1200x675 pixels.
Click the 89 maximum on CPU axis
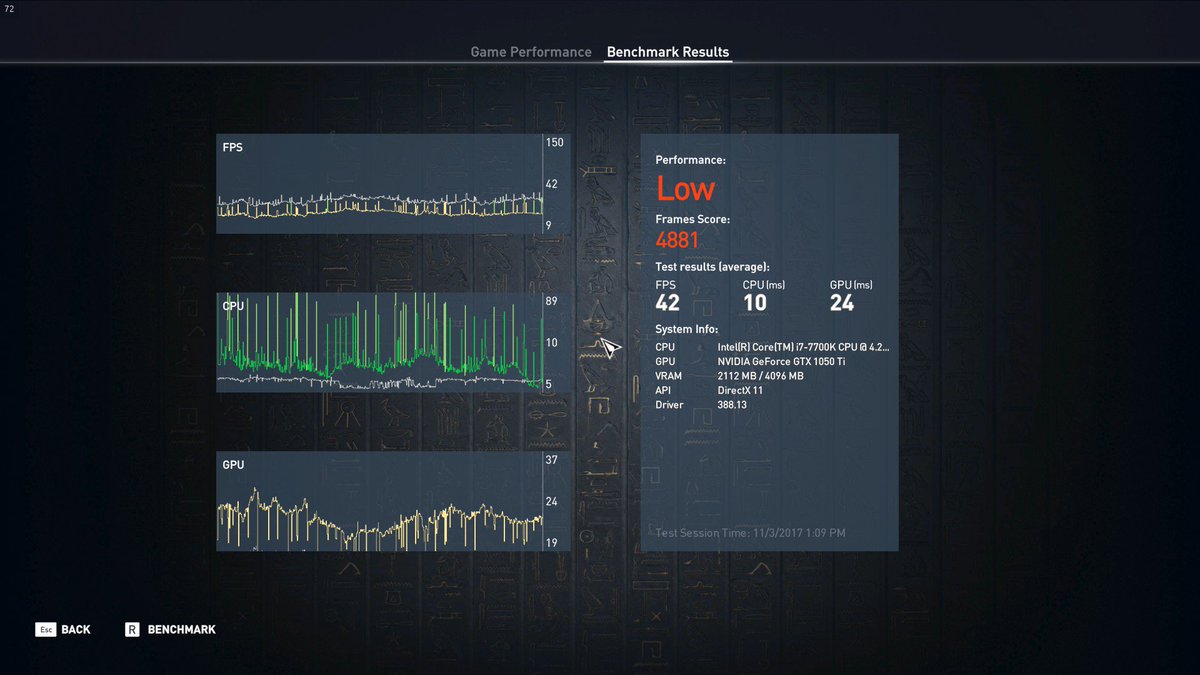pyautogui.click(x=552, y=301)
